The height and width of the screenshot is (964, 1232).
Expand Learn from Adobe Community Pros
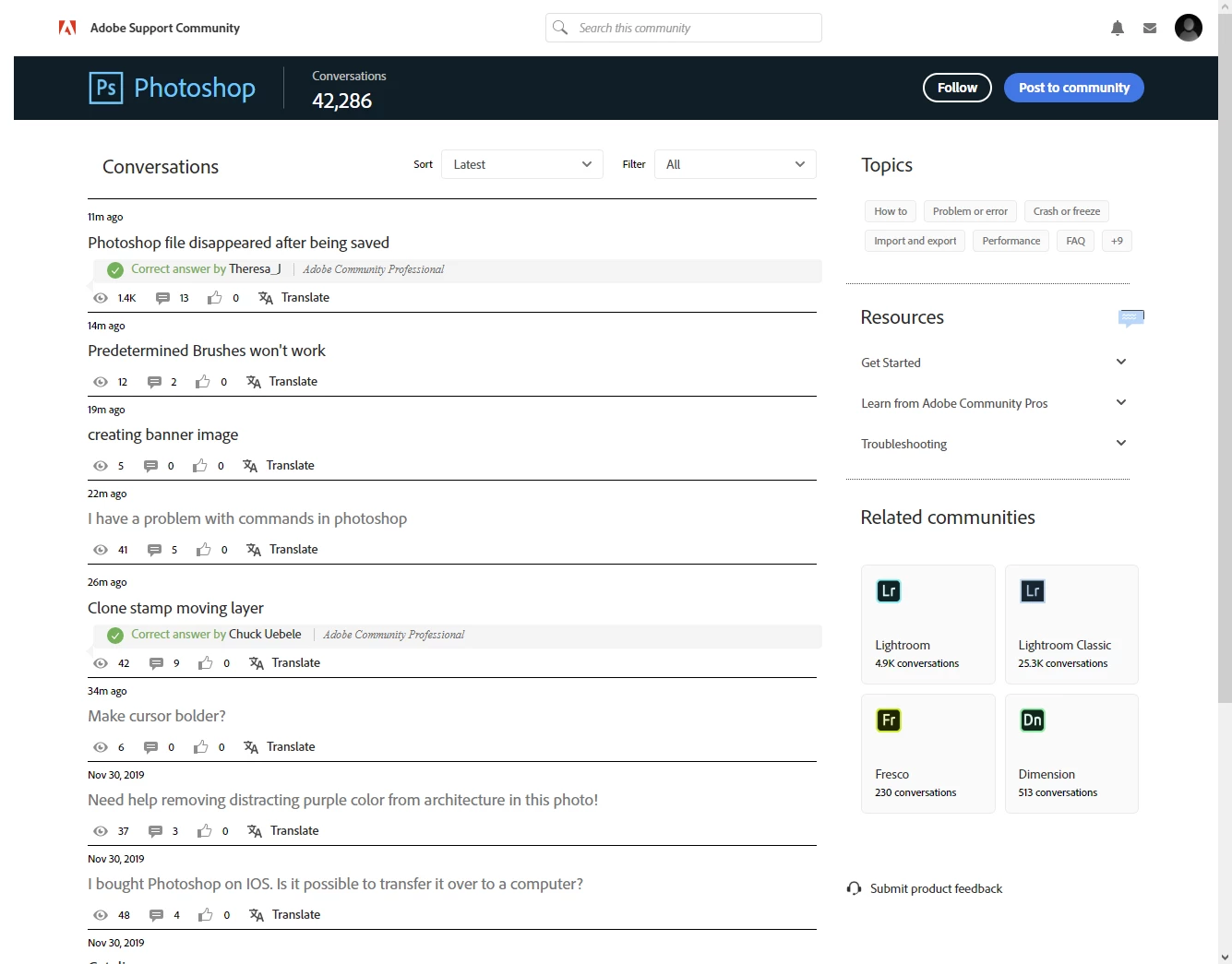point(995,403)
